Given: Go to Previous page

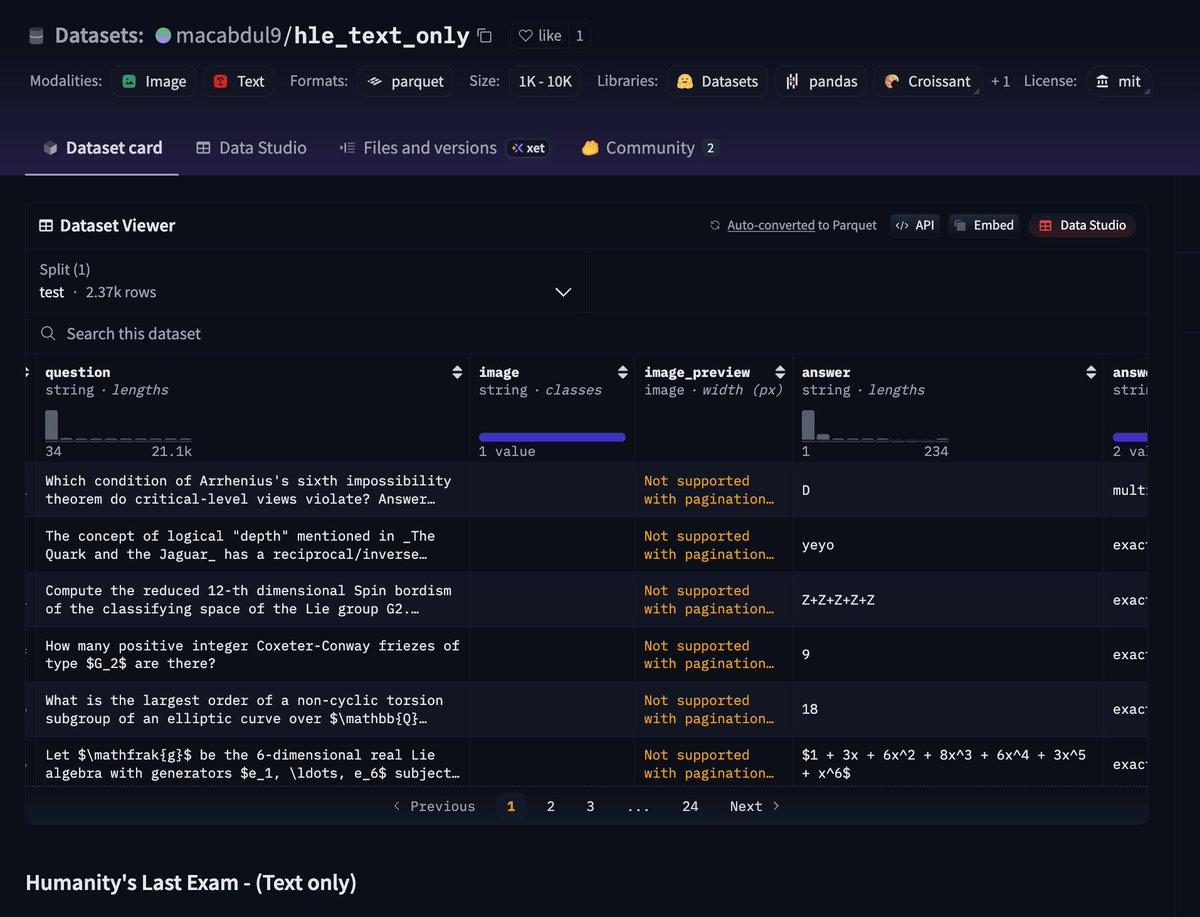Looking at the screenshot, I should (434, 806).
